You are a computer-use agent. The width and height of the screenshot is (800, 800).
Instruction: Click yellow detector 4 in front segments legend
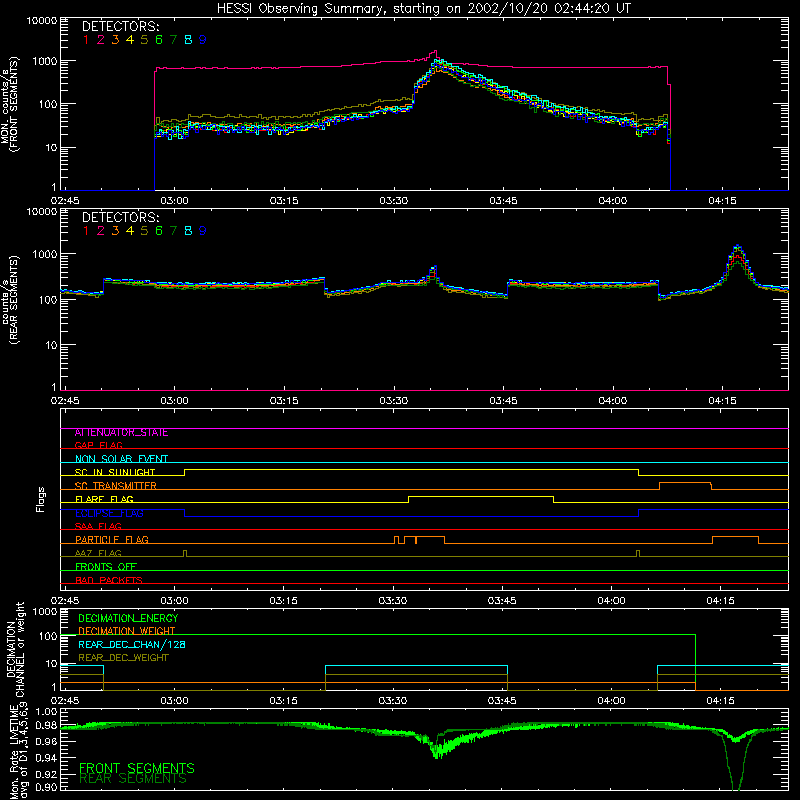tap(130, 39)
